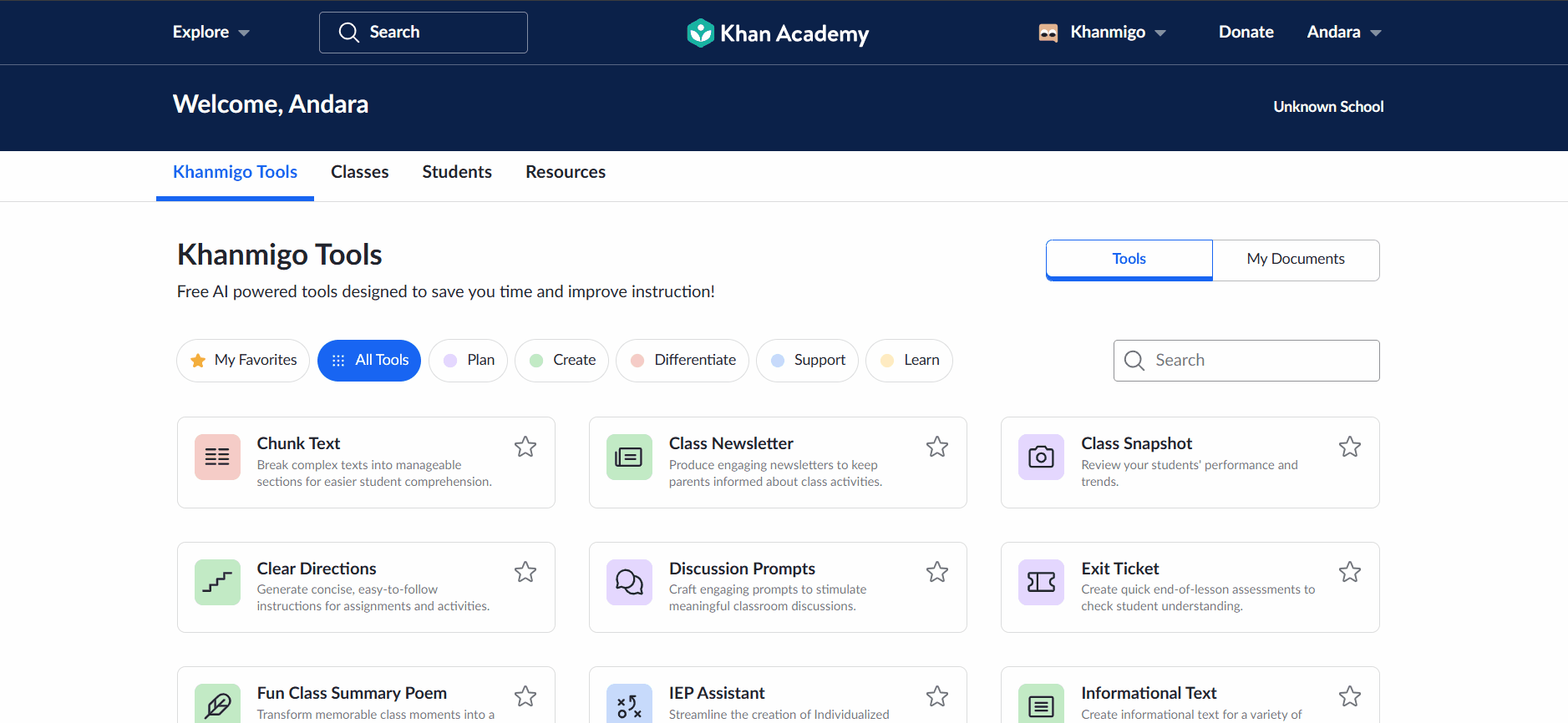The image size is (1568, 723).
Task: Add Discussion Prompts to favorites
Action: tap(937, 572)
